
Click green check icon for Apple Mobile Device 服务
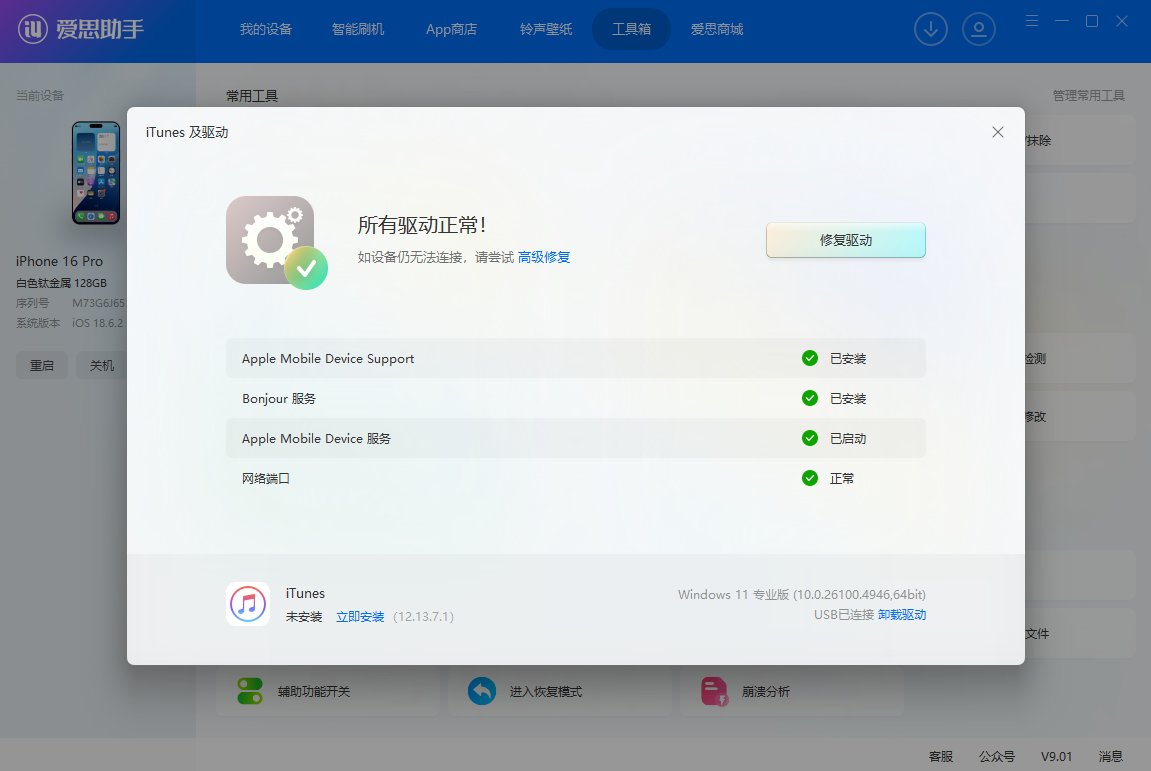click(x=810, y=438)
